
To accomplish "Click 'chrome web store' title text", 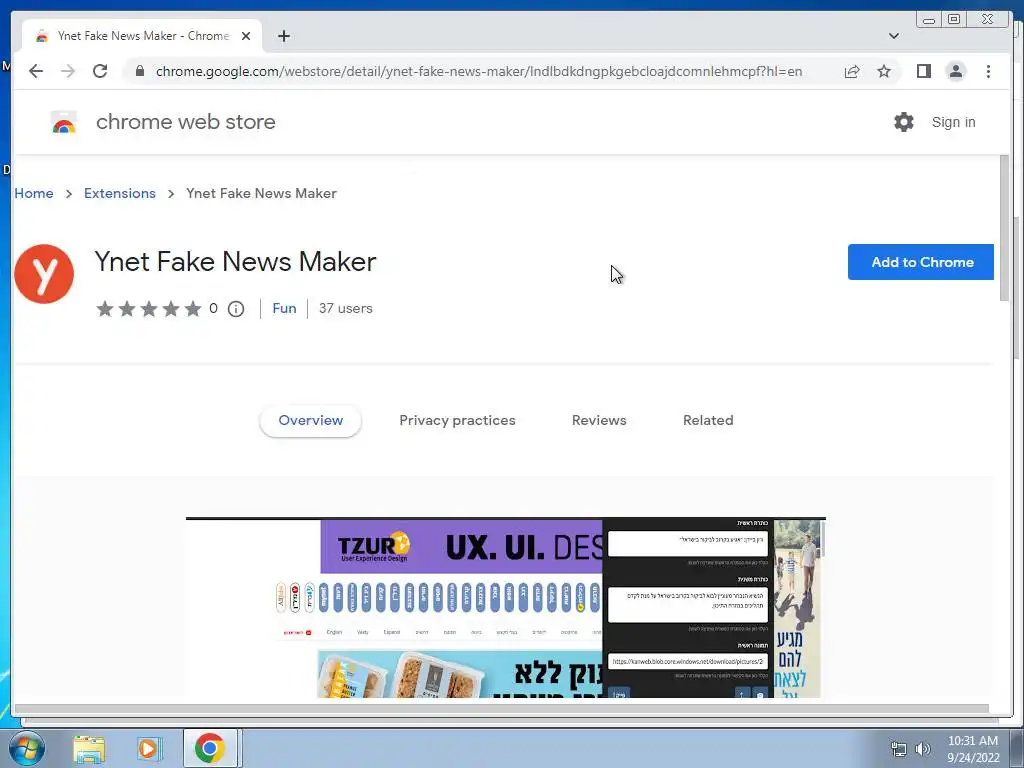I will tap(185, 122).
